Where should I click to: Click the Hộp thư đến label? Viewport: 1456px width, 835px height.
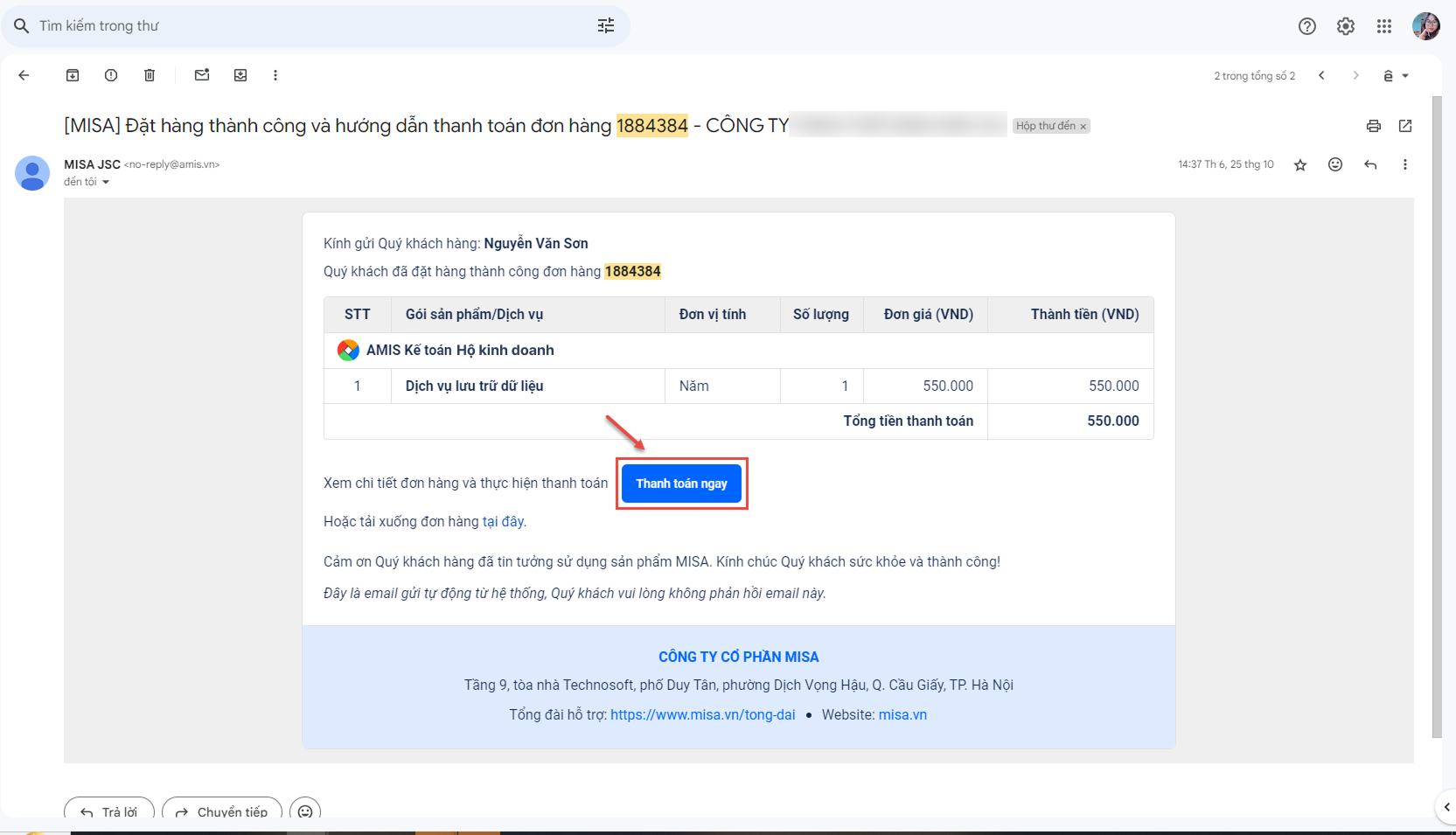tap(1046, 126)
